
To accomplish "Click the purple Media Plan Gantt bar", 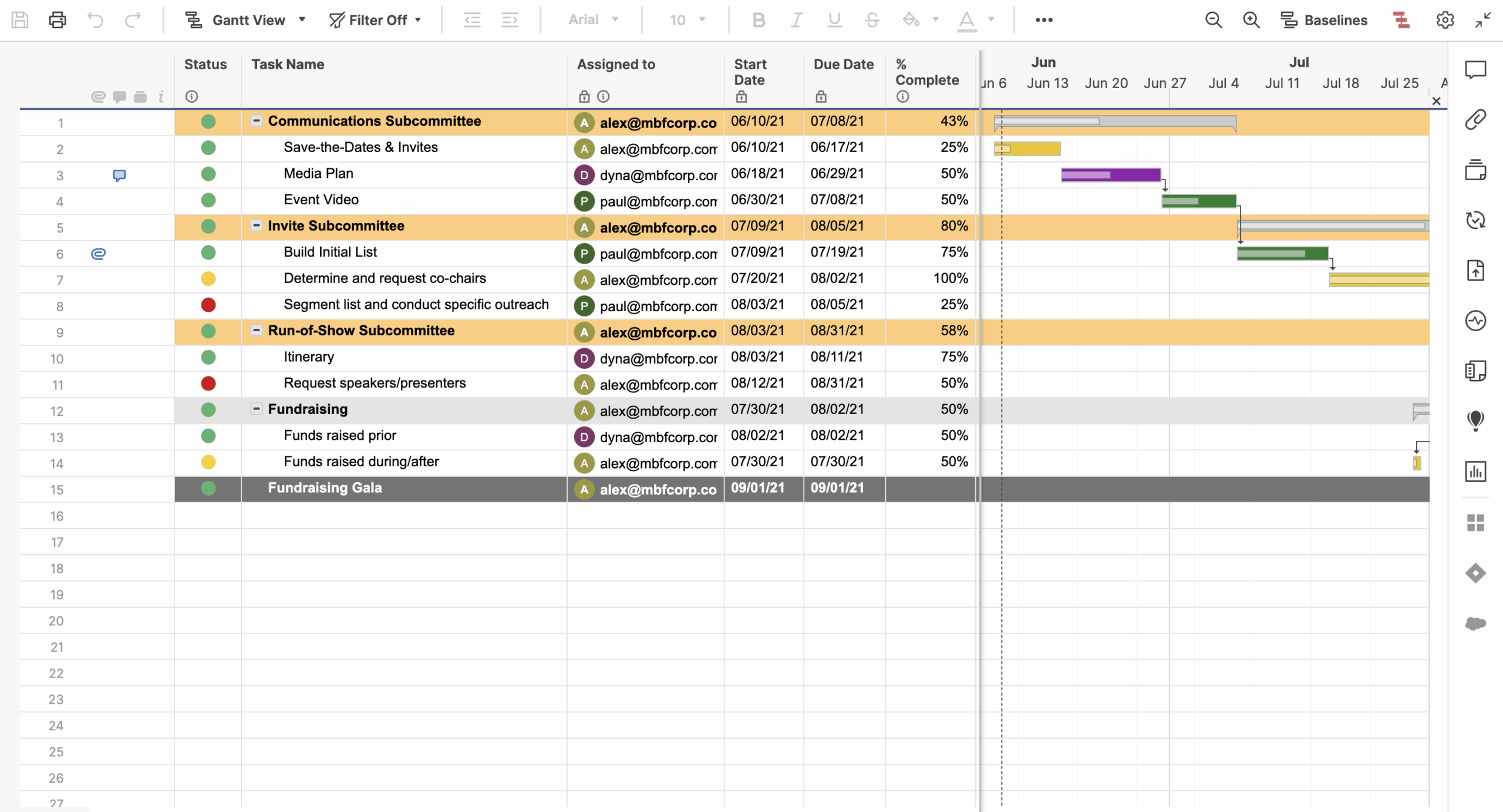I will (x=1110, y=175).
